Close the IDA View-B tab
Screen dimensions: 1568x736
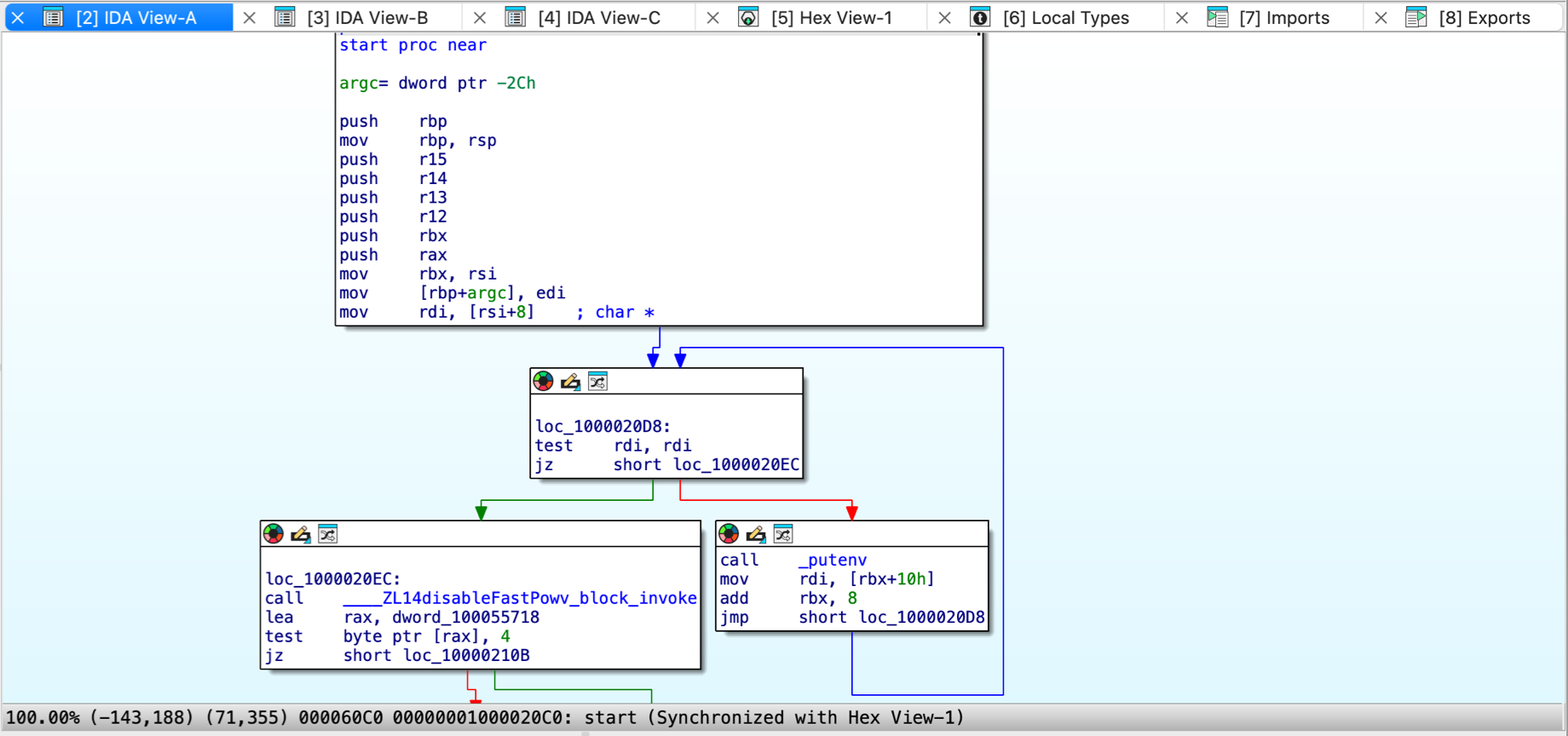pos(250,17)
